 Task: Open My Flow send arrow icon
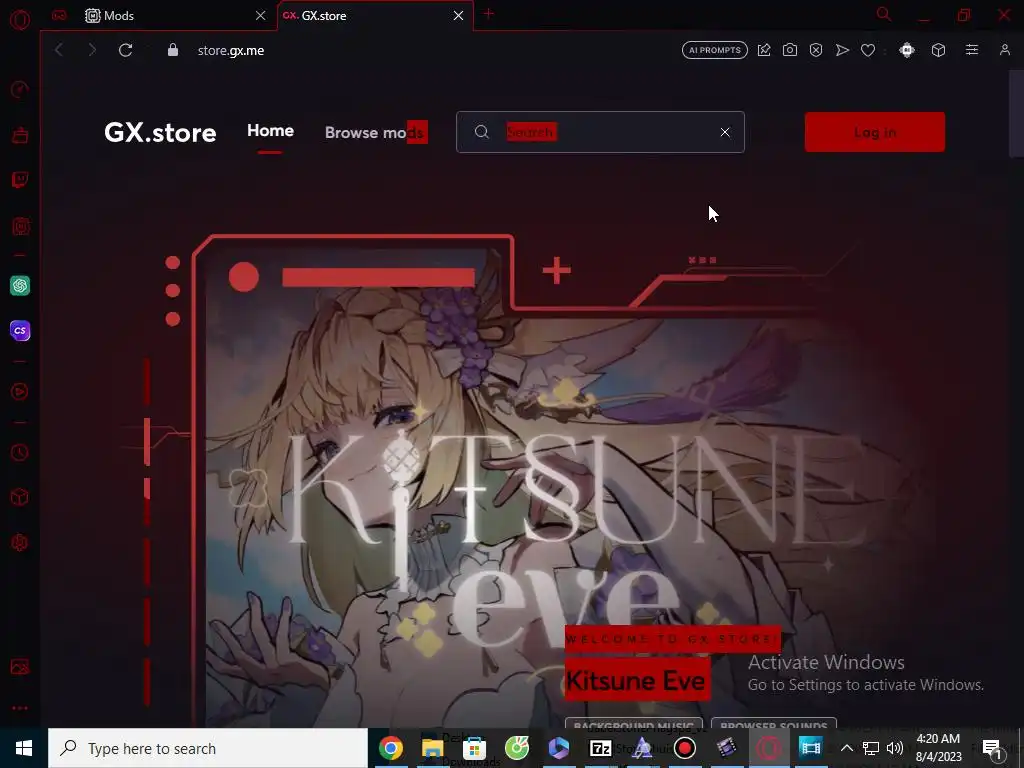(842, 50)
